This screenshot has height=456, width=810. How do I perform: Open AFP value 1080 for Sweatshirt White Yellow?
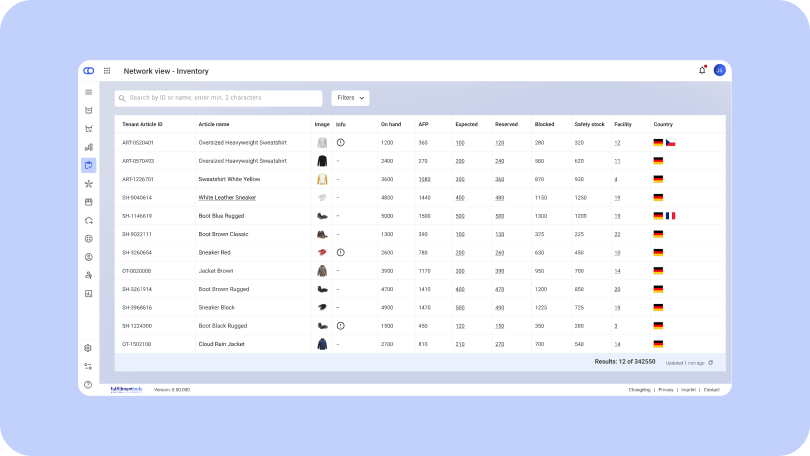424,180
